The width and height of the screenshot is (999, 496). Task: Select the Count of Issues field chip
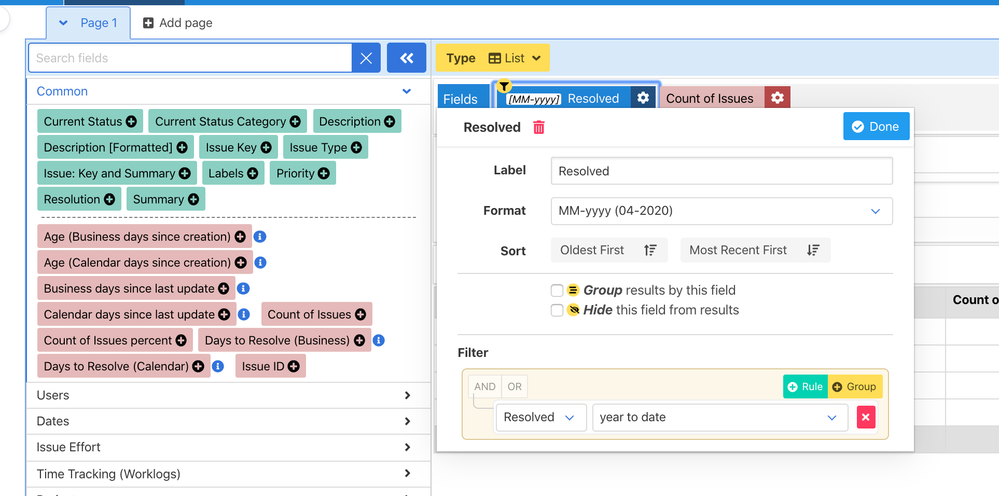(710, 98)
